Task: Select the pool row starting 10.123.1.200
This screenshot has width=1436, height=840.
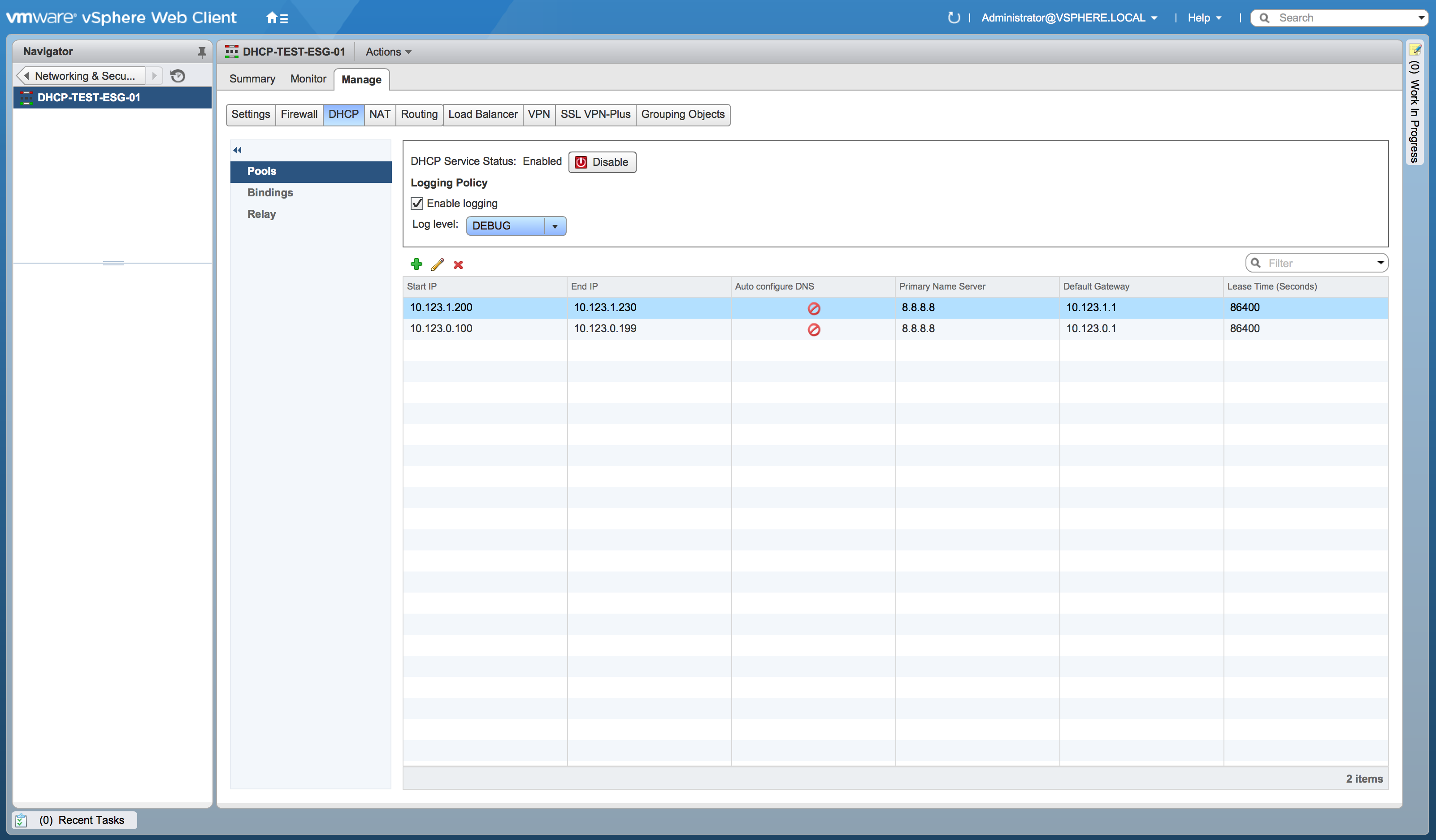Action: [895, 308]
